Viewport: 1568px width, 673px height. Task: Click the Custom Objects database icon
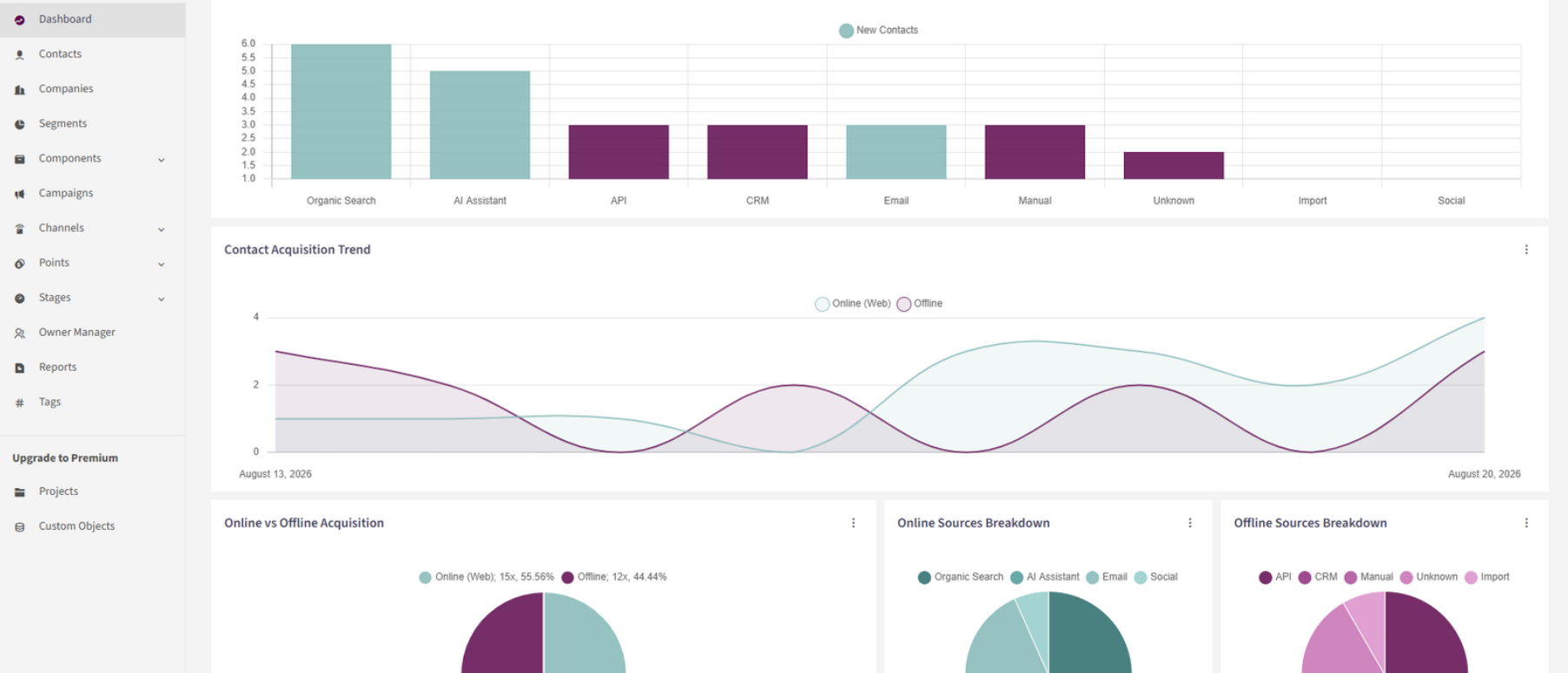coord(19,526)
